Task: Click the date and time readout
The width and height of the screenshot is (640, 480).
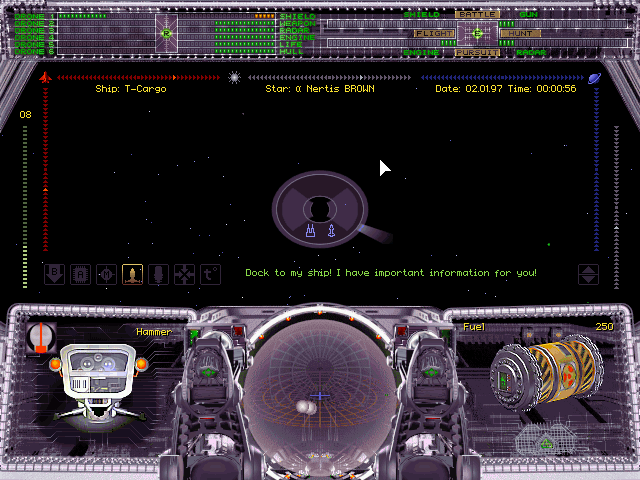Action: 506,89
